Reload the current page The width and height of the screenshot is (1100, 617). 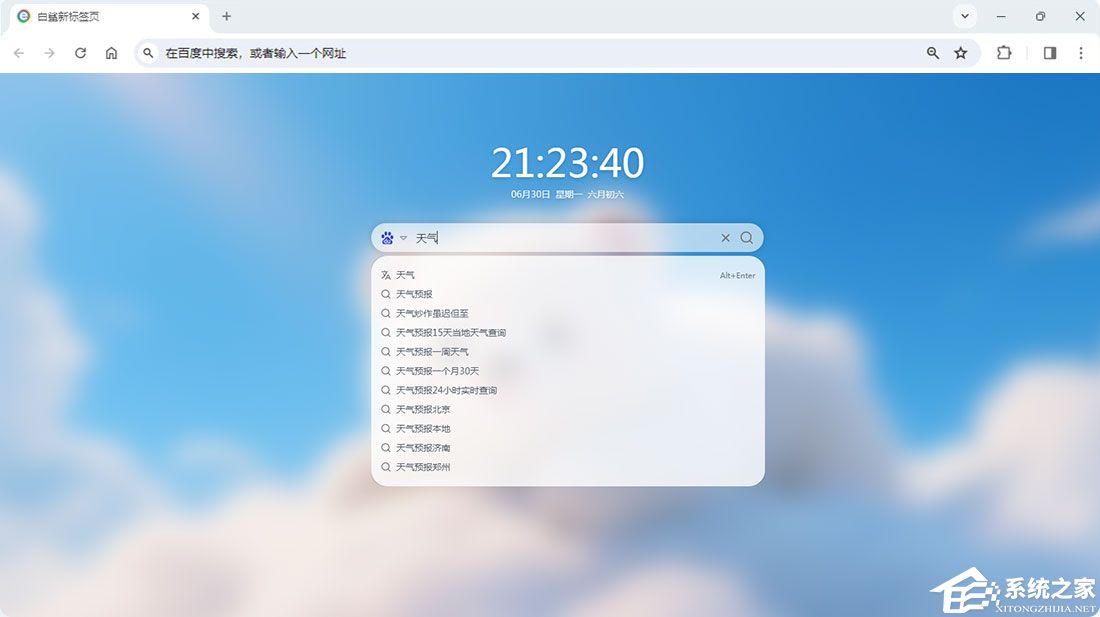81,53
